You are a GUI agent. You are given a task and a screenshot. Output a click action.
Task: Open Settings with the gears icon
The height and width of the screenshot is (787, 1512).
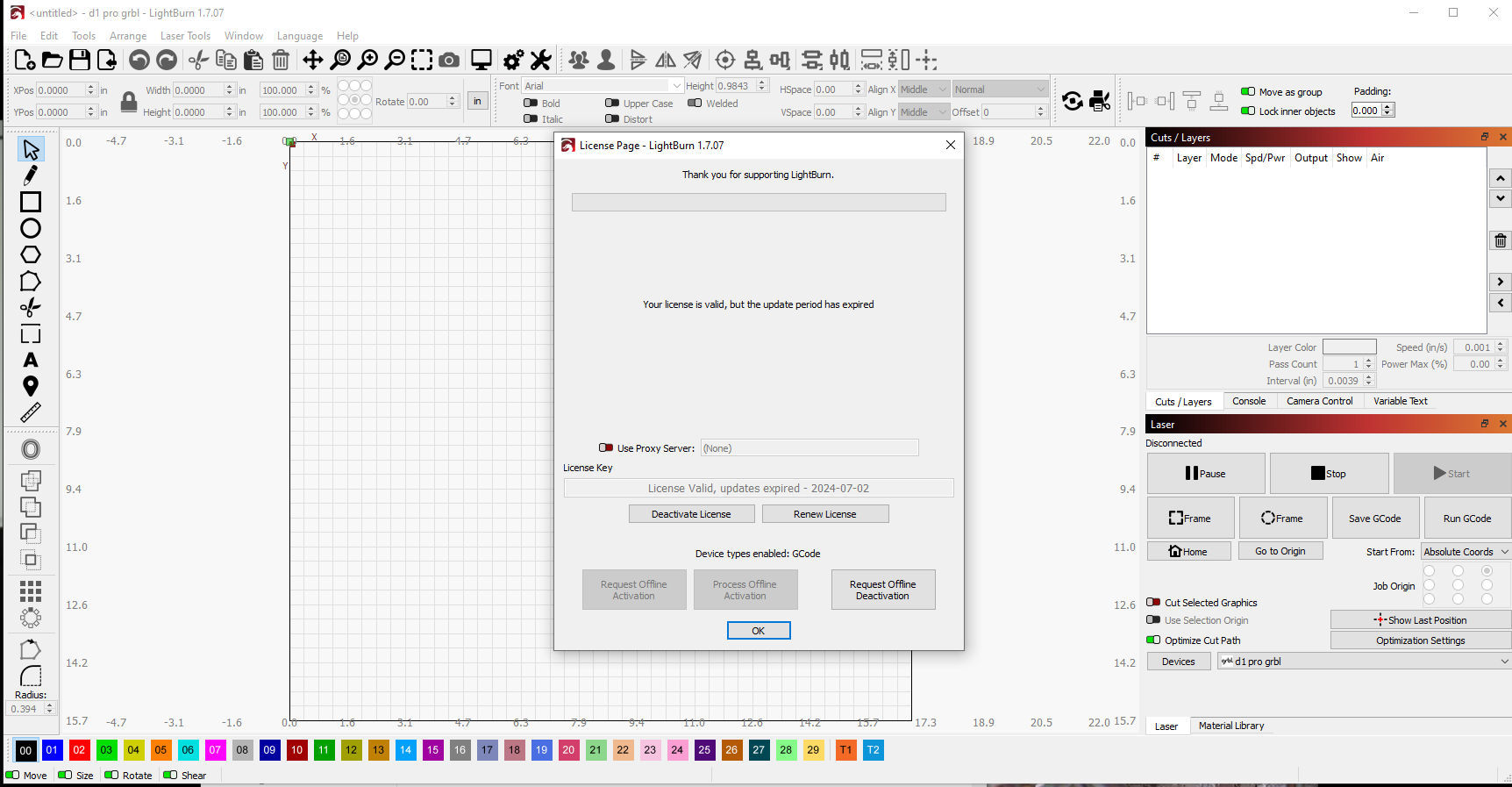click(513, 60)
